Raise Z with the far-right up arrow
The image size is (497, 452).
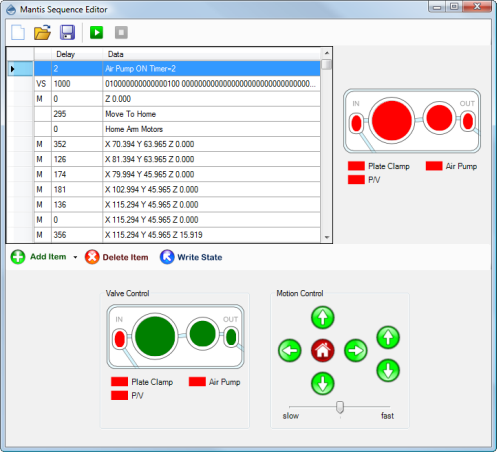click(388, 337)
